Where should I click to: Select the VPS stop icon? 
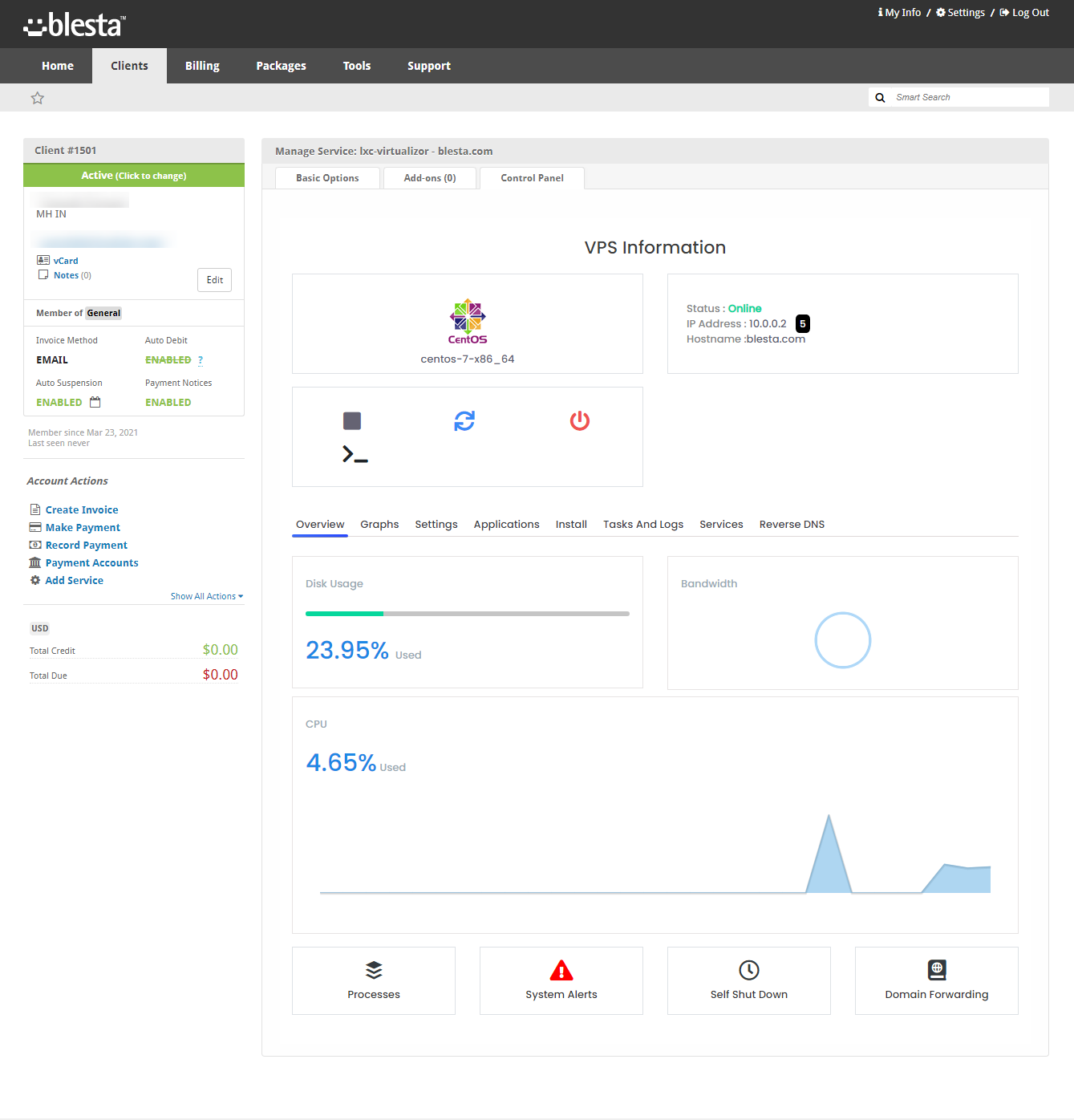click(x=351, y=420)
